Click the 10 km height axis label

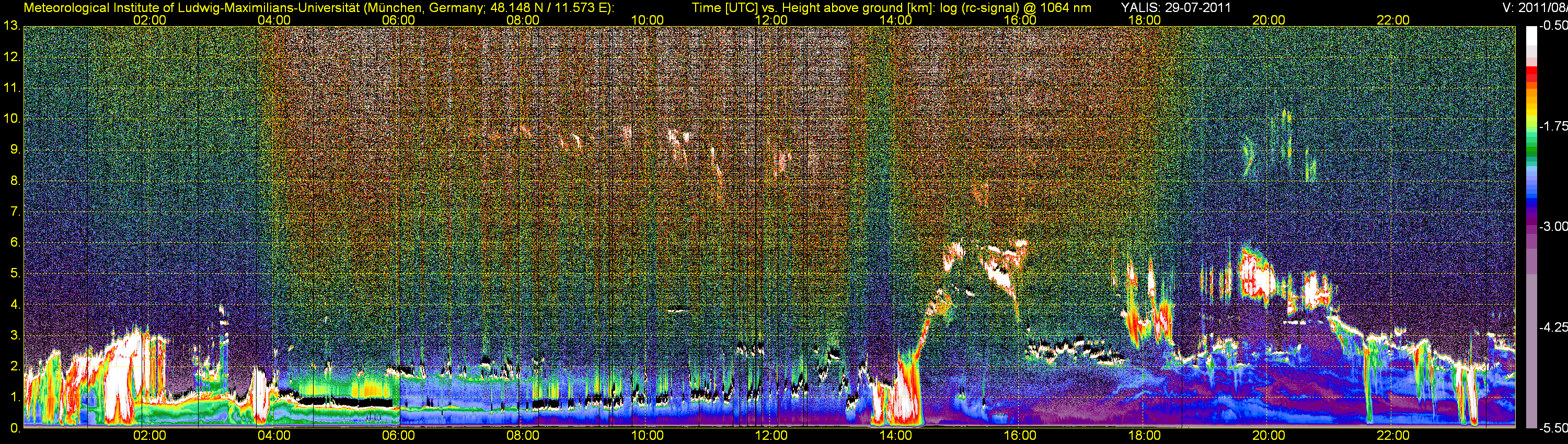click(x=11, y=119)
